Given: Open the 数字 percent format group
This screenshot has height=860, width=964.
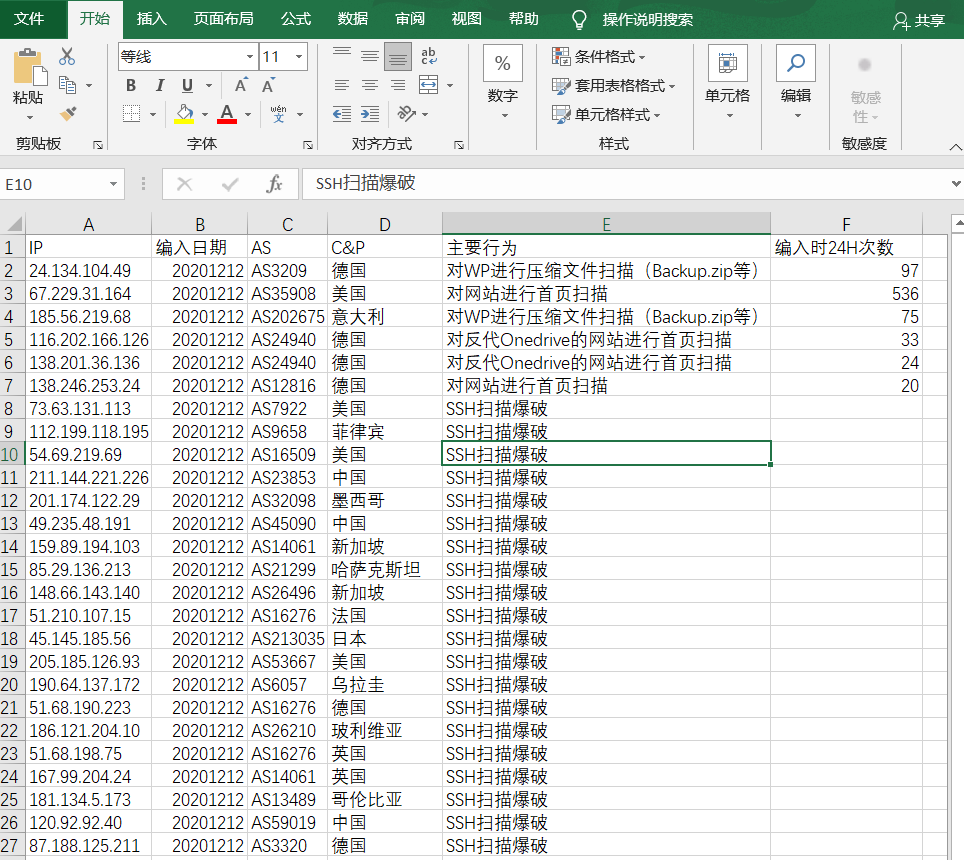Looking at the screenshot, I should point(503,83).
